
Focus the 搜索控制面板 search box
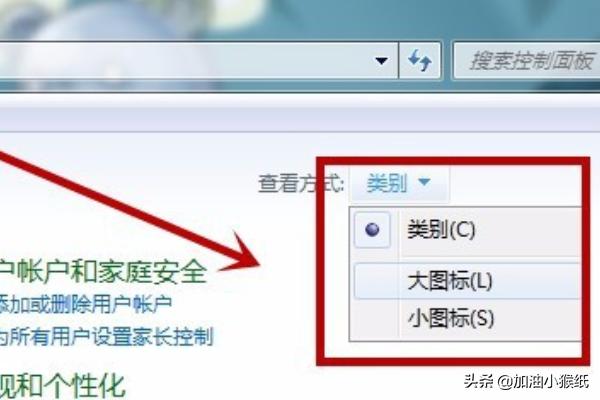coord(527,60)
